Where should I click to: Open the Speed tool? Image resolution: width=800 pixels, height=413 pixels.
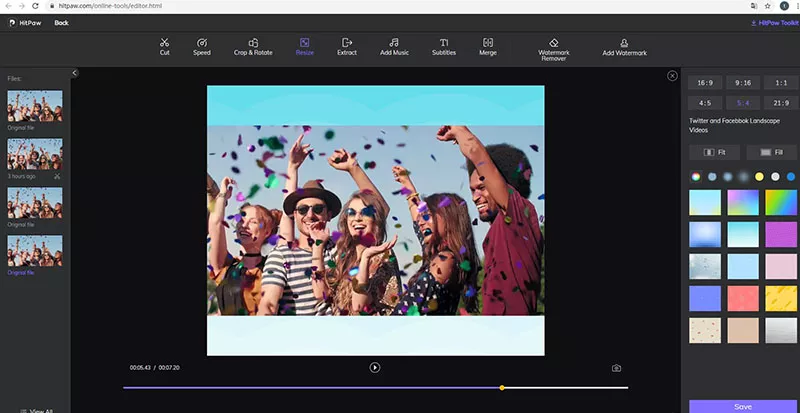pyautogui.click(x=202, y=46)
